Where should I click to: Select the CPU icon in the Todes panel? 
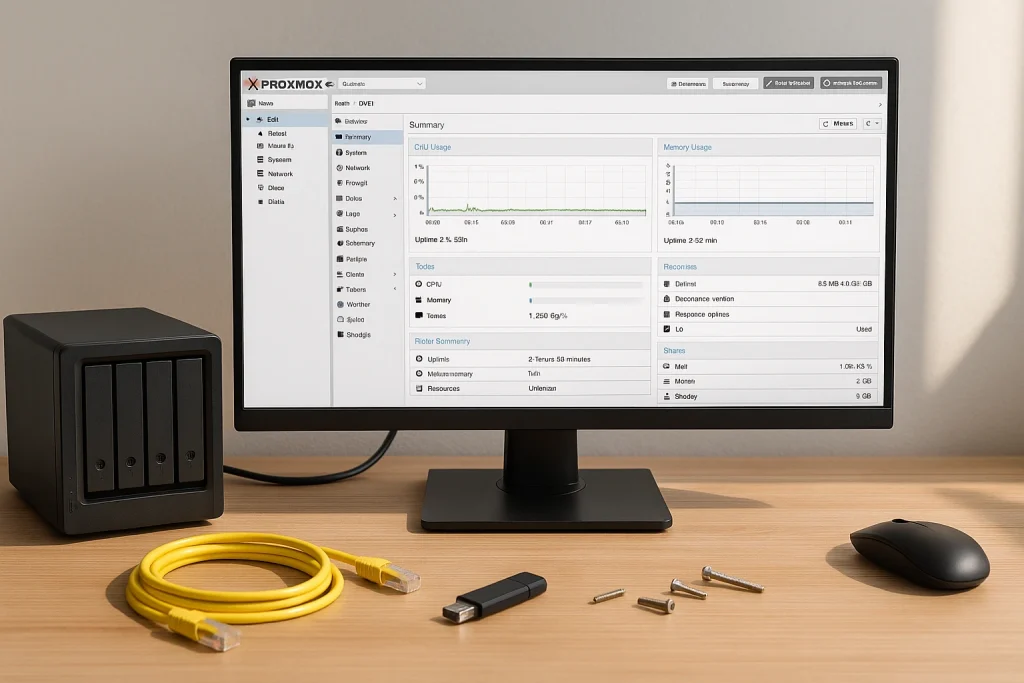(419, 284)
